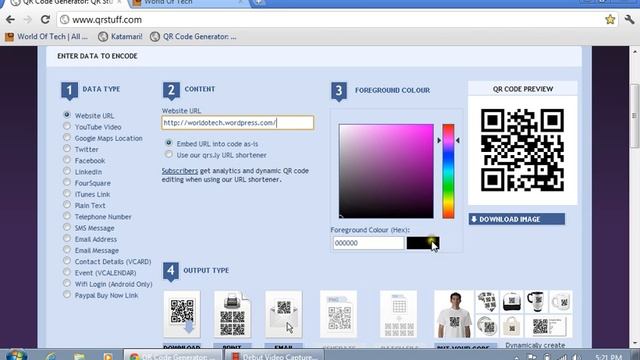Pick a shade in the colour gradient square
The image size is (640, 360).
386,171
